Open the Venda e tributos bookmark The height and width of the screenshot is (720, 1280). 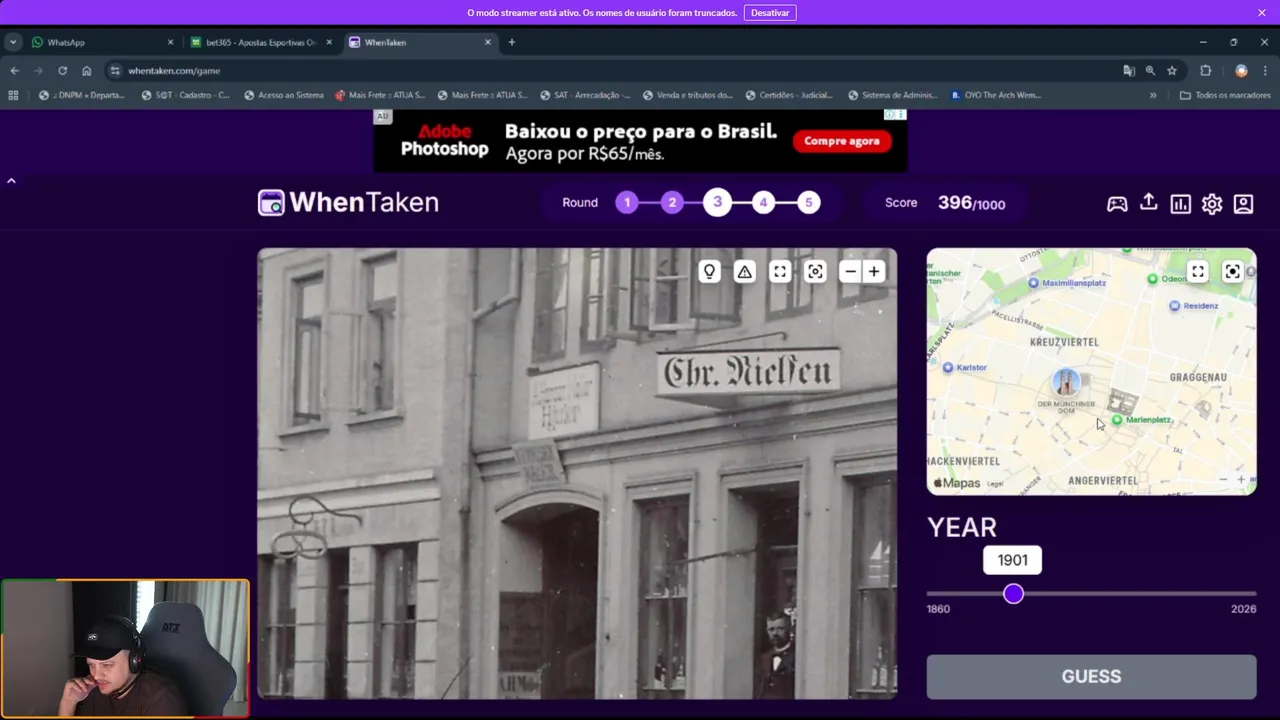(x=688, y=95)
